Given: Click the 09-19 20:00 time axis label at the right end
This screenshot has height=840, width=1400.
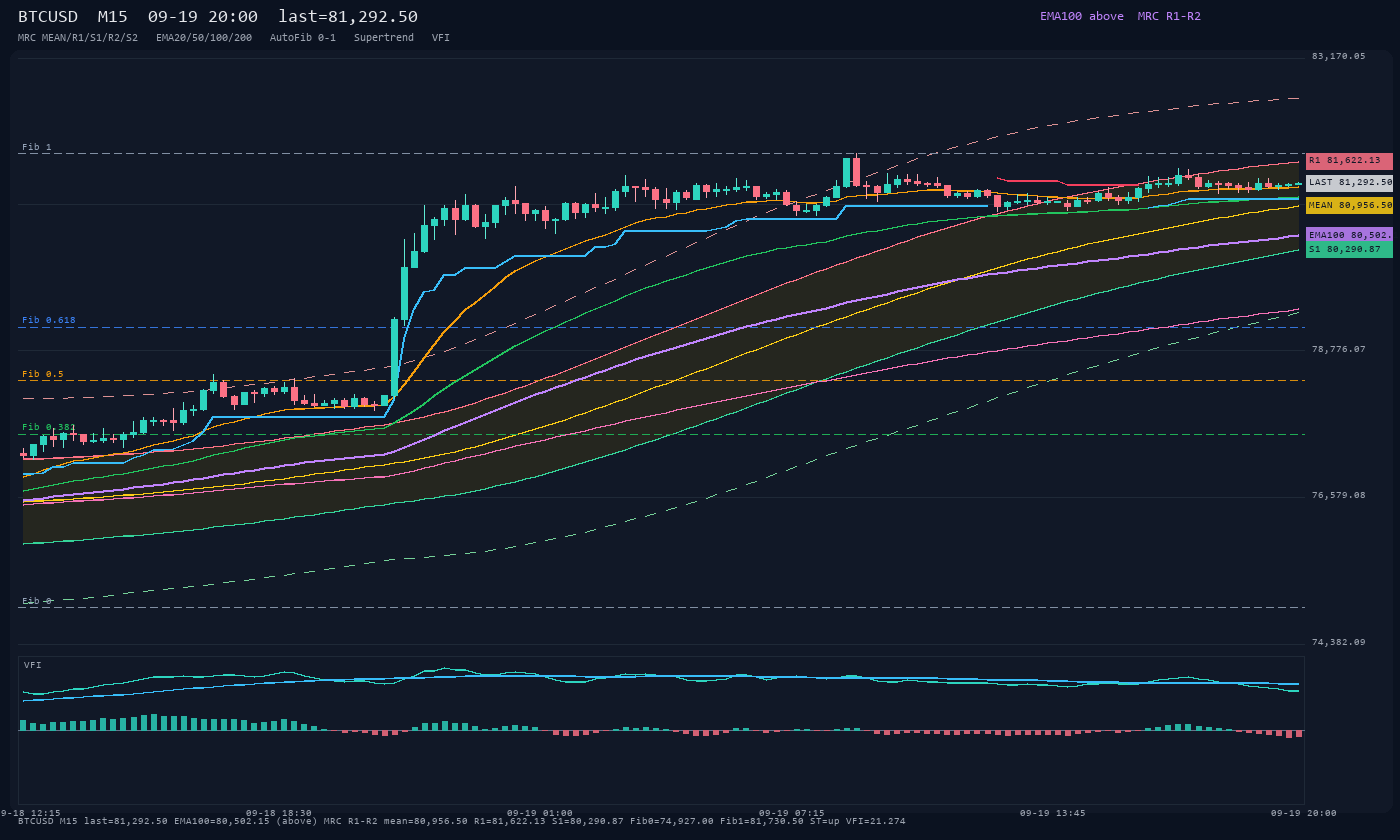Looking at the screenshot, I should pyautogui.click(x=1303, y=813).
